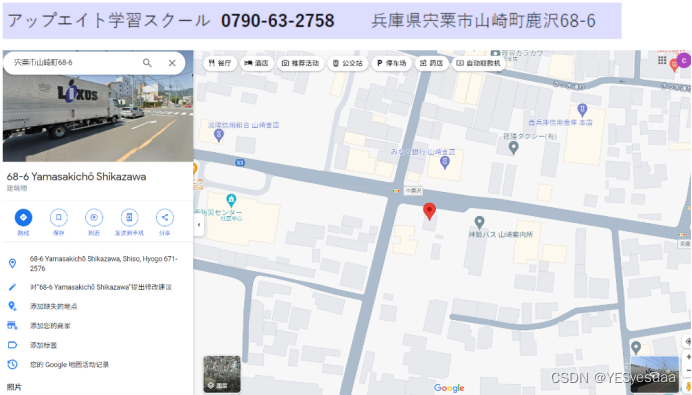Filter map by Restaurants chip

pos(220,63)
